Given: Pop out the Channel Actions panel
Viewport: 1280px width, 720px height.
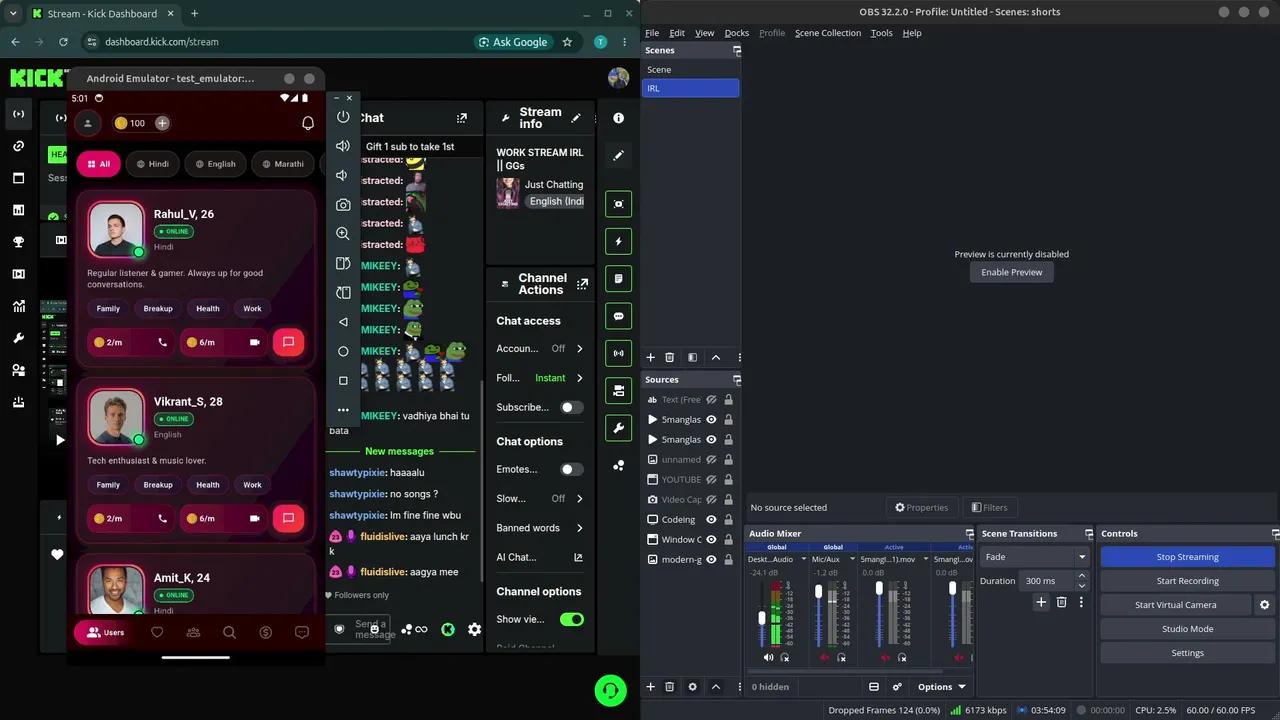Looking at the screenshot, I should 582,284.
